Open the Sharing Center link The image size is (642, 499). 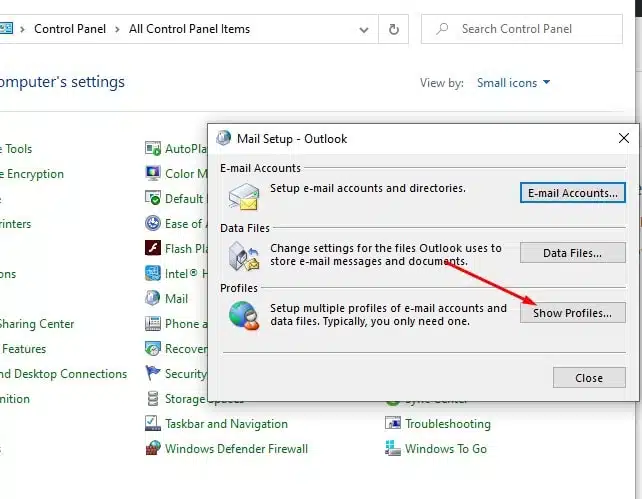pos(37,323)
